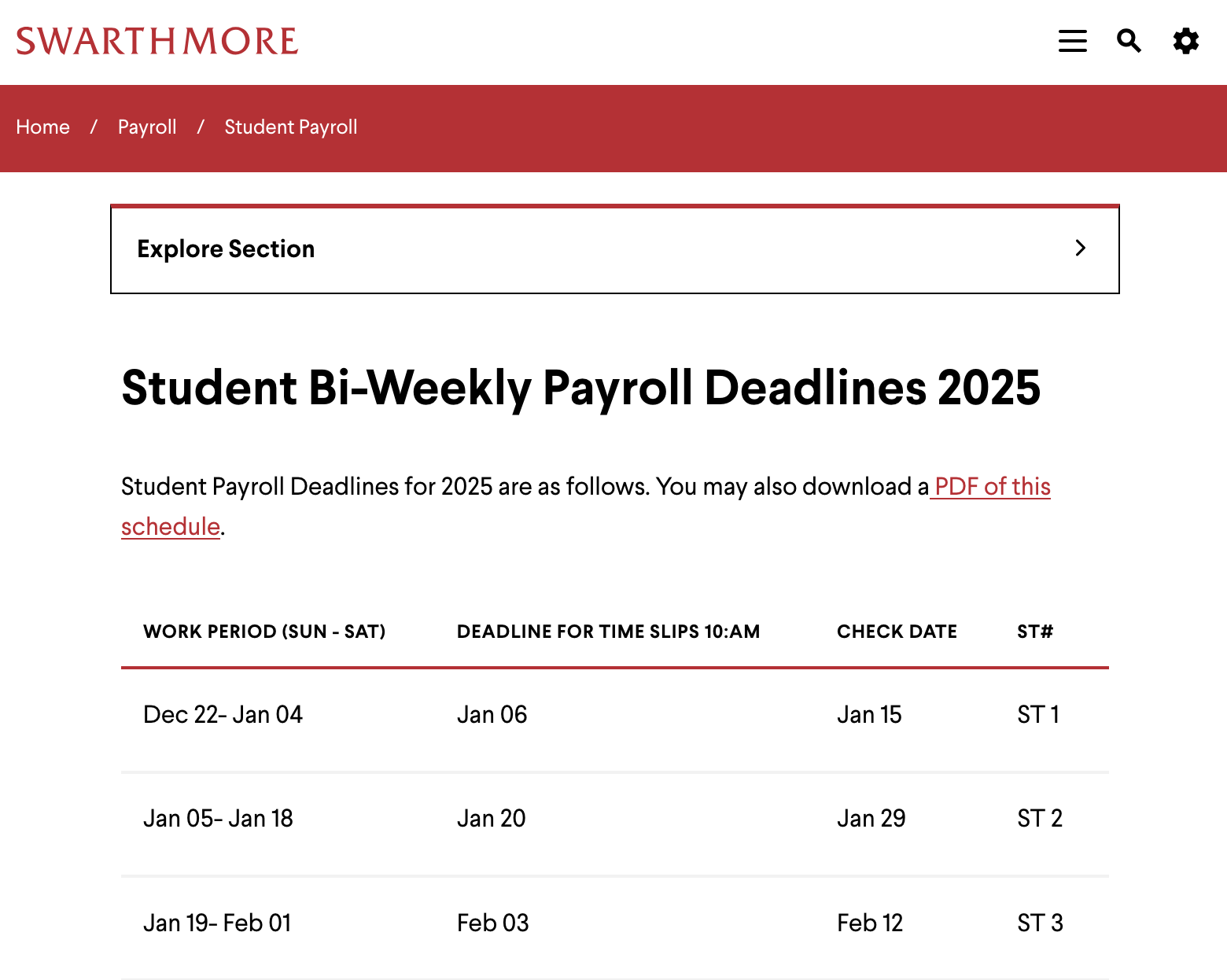
Task: Click the WORK PERIOD column header
Action: point(264,632)
